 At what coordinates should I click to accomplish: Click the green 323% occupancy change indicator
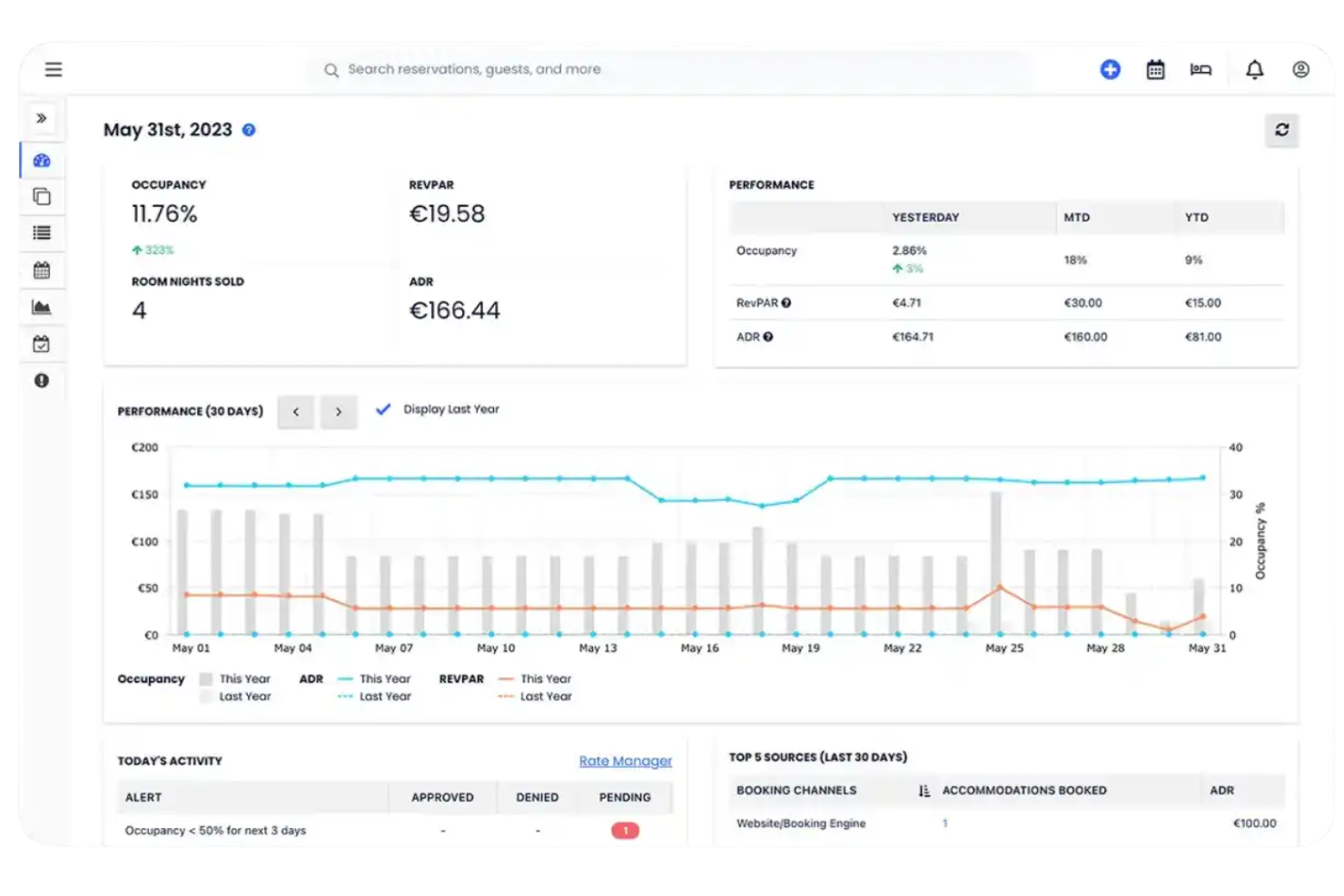tap(153, 250)
